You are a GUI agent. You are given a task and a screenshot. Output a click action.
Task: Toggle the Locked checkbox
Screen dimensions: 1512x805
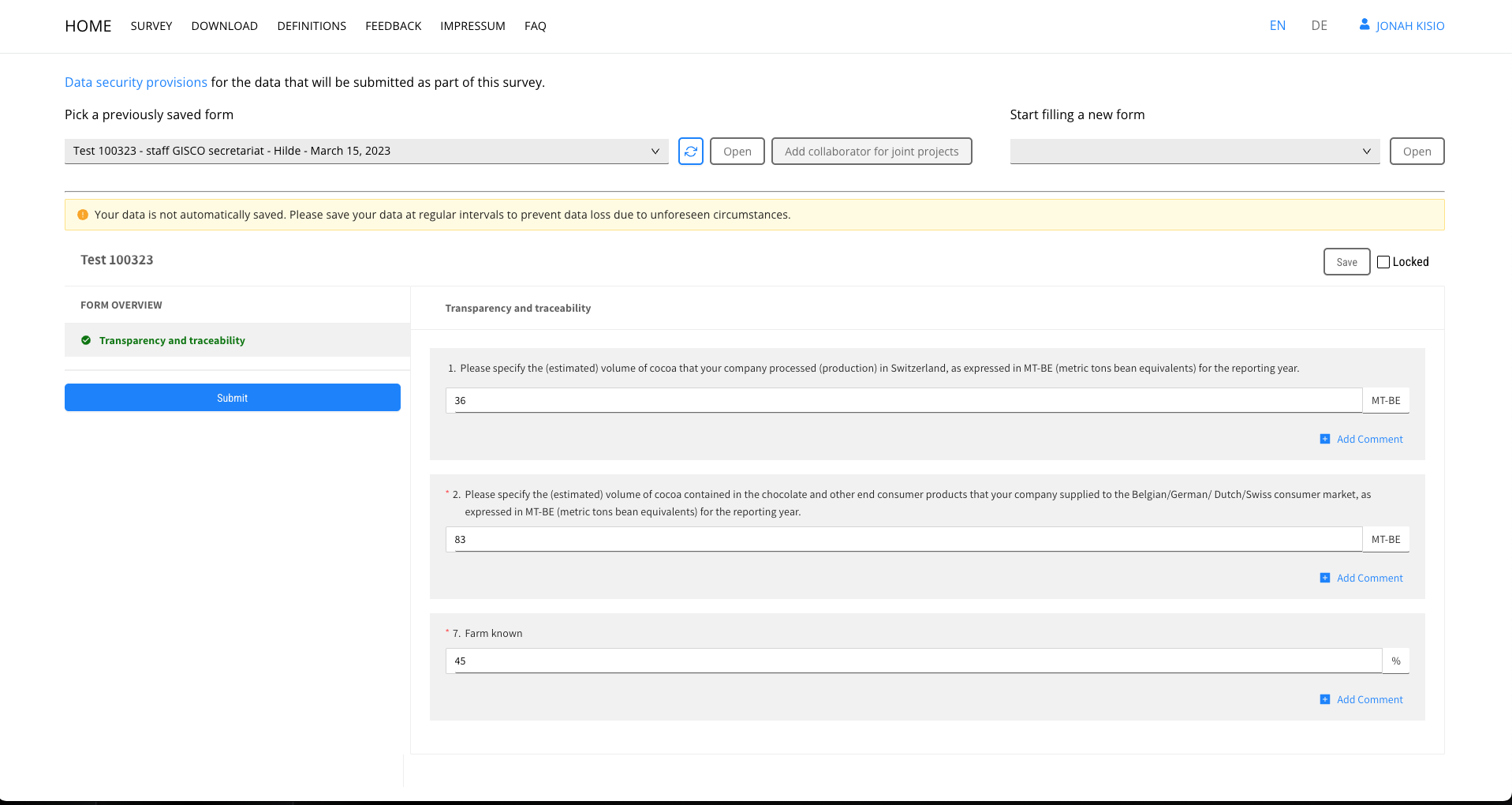[x=1383, y=262]
